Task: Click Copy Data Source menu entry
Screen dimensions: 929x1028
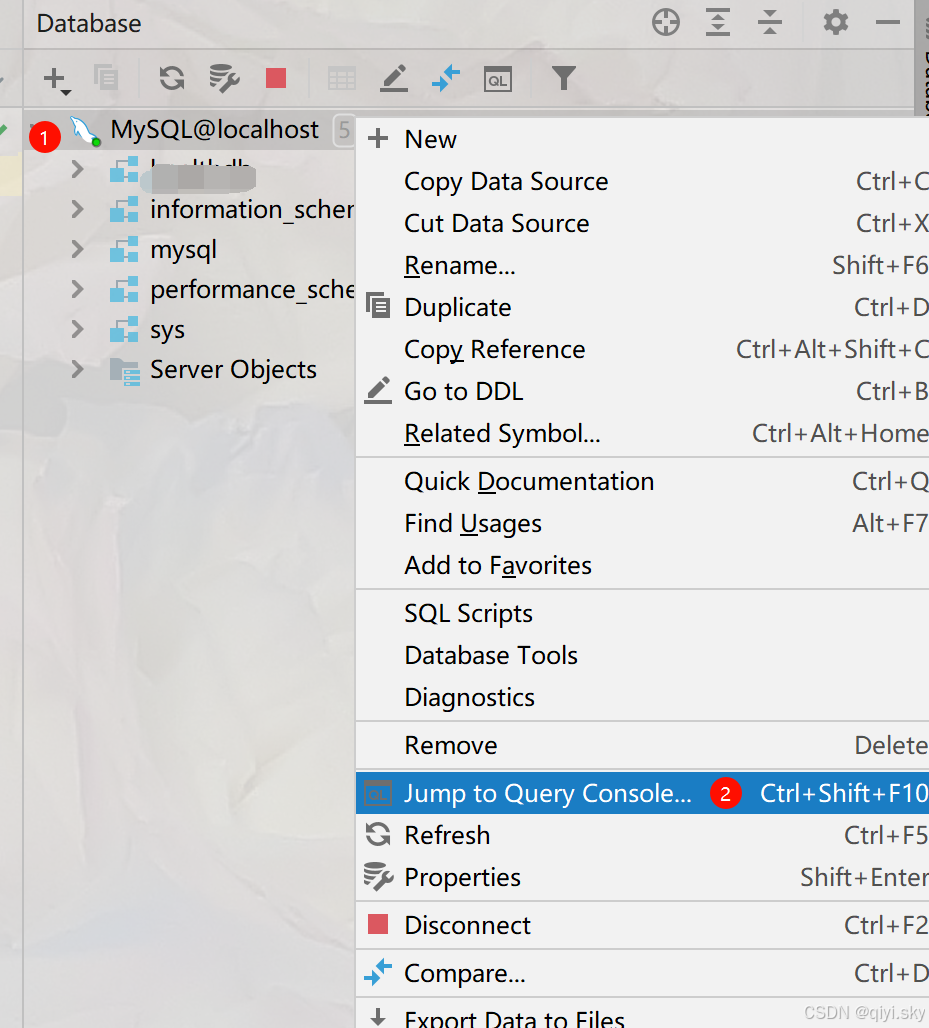Action: 506,181
